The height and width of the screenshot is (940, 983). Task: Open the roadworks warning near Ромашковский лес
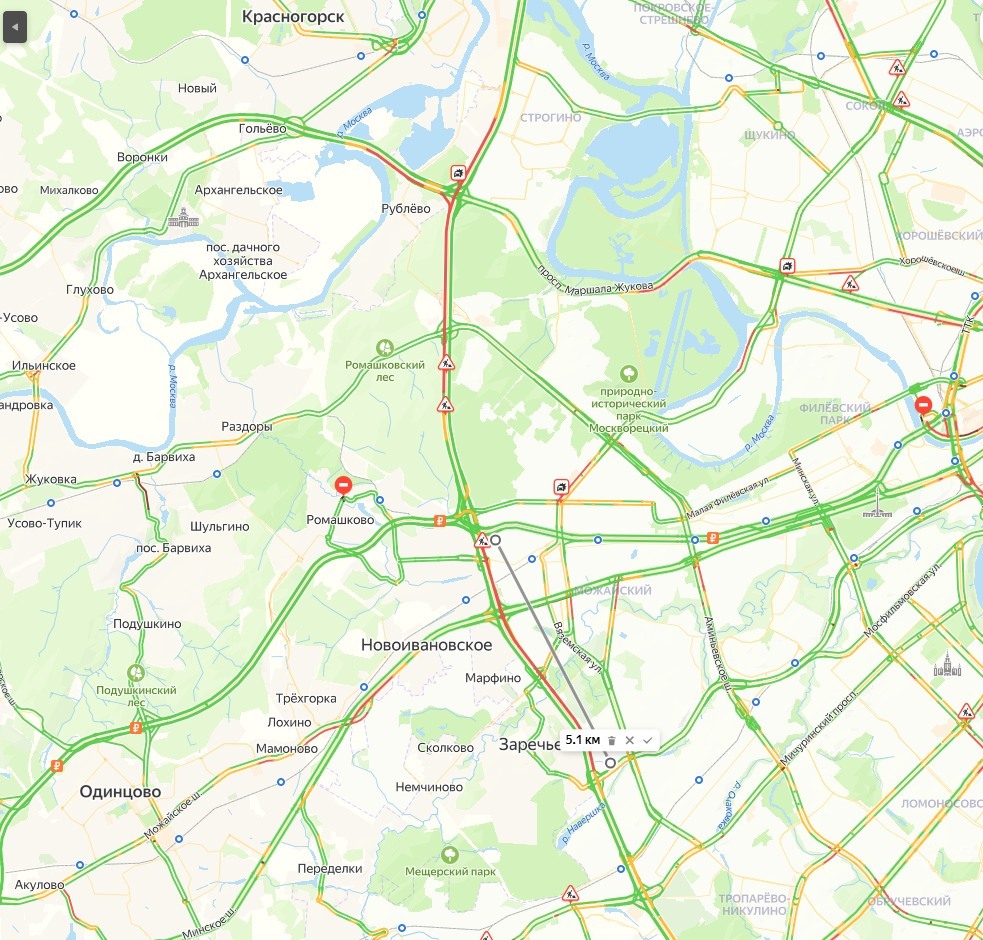point(446,363)
